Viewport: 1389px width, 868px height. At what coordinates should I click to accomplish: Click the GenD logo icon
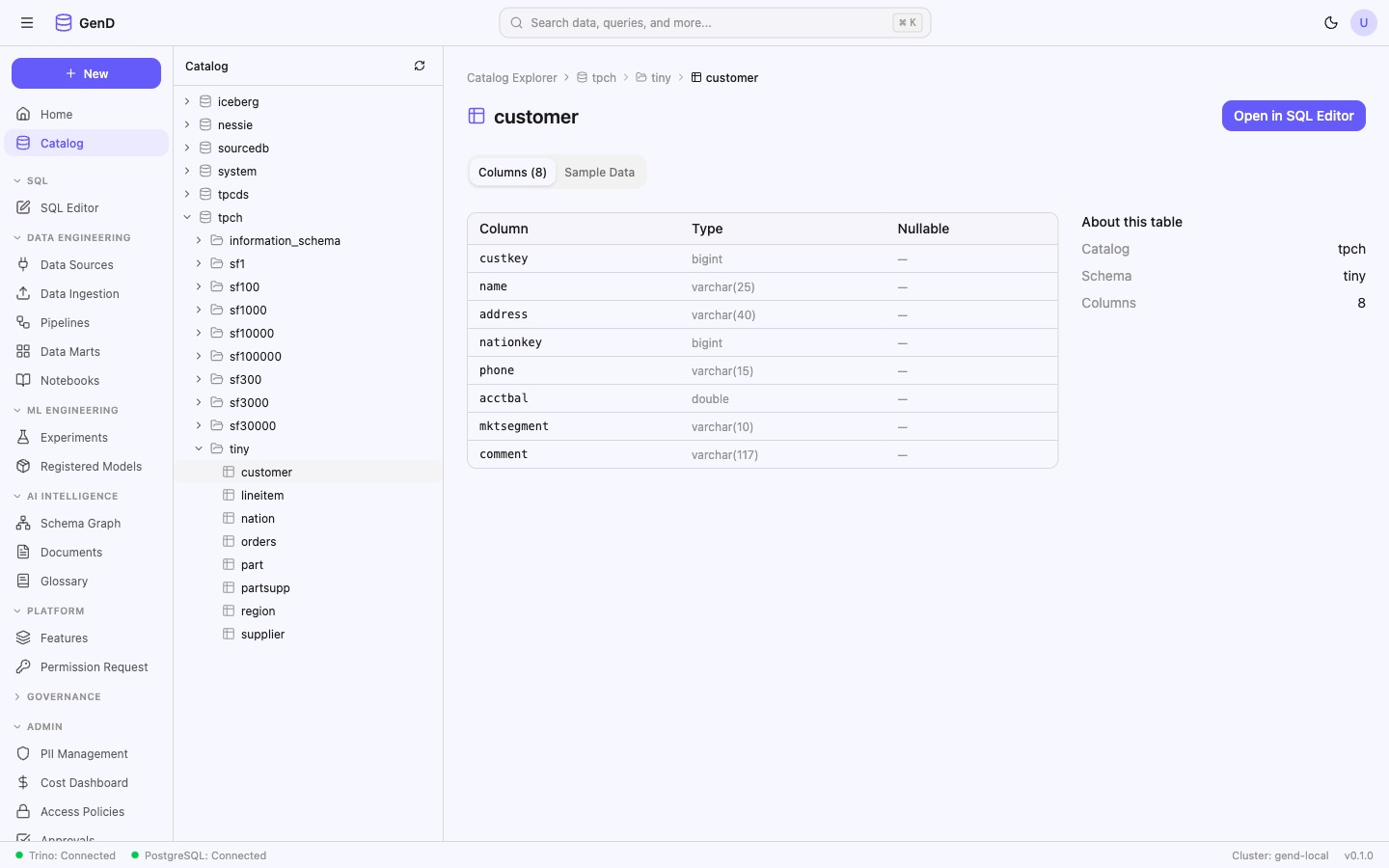64,23
